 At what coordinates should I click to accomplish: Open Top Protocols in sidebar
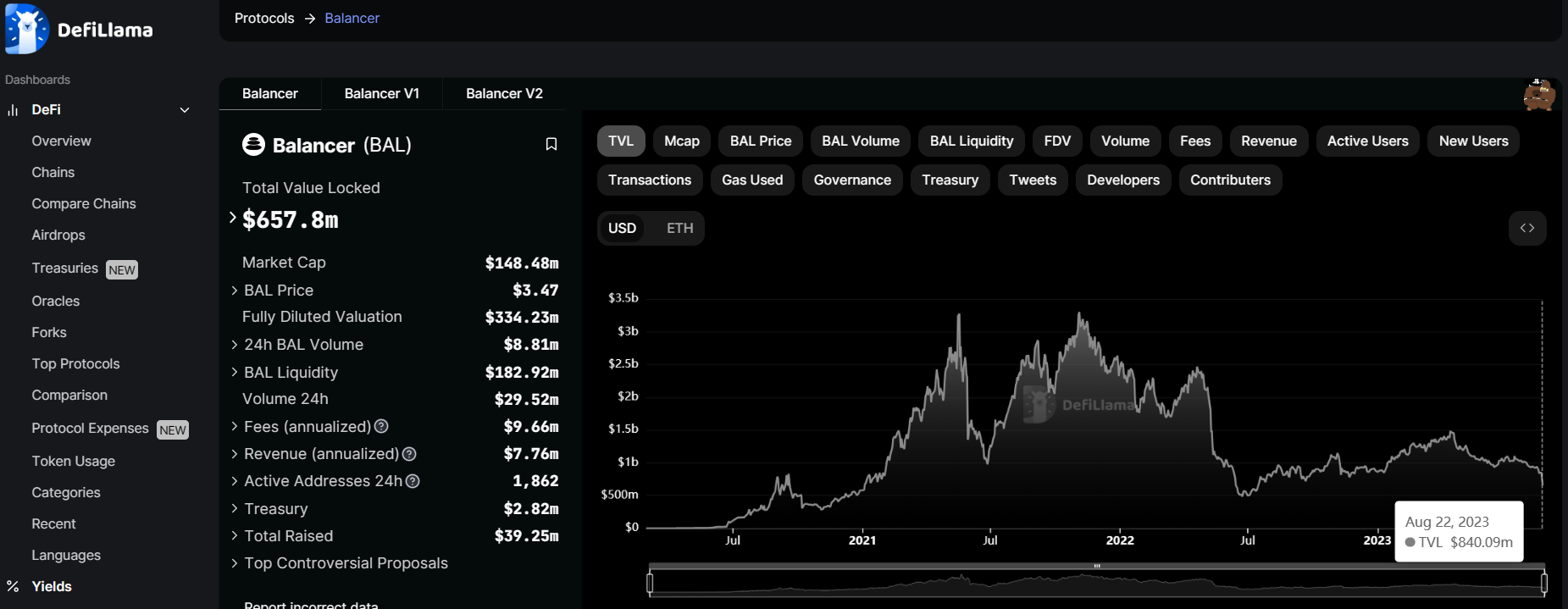pyautogui.click(x=75, y=363)
